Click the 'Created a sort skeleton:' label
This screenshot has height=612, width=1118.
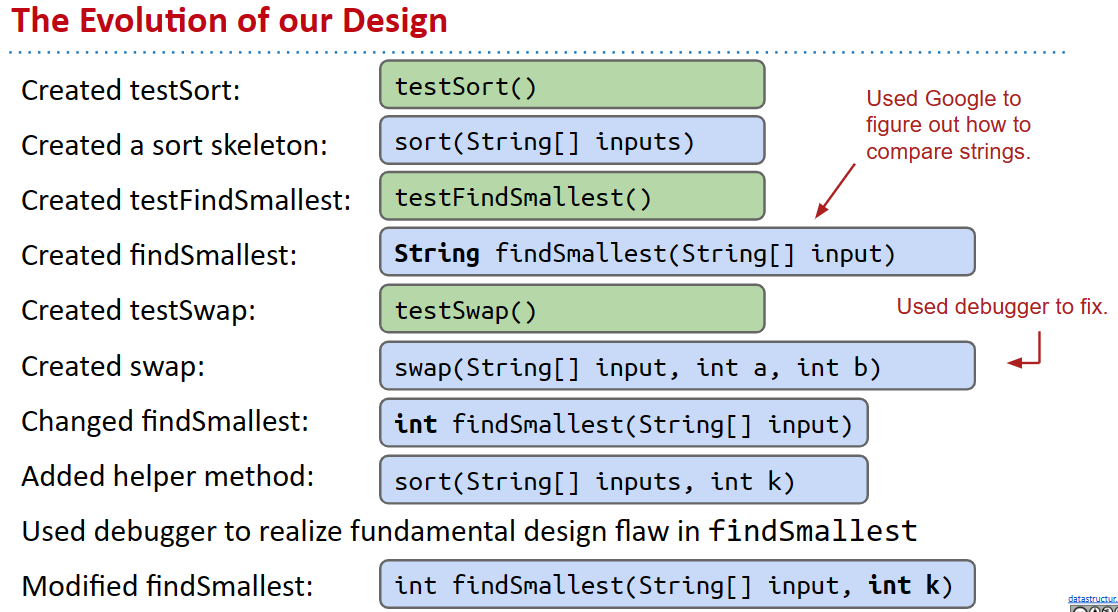point(175,146)
